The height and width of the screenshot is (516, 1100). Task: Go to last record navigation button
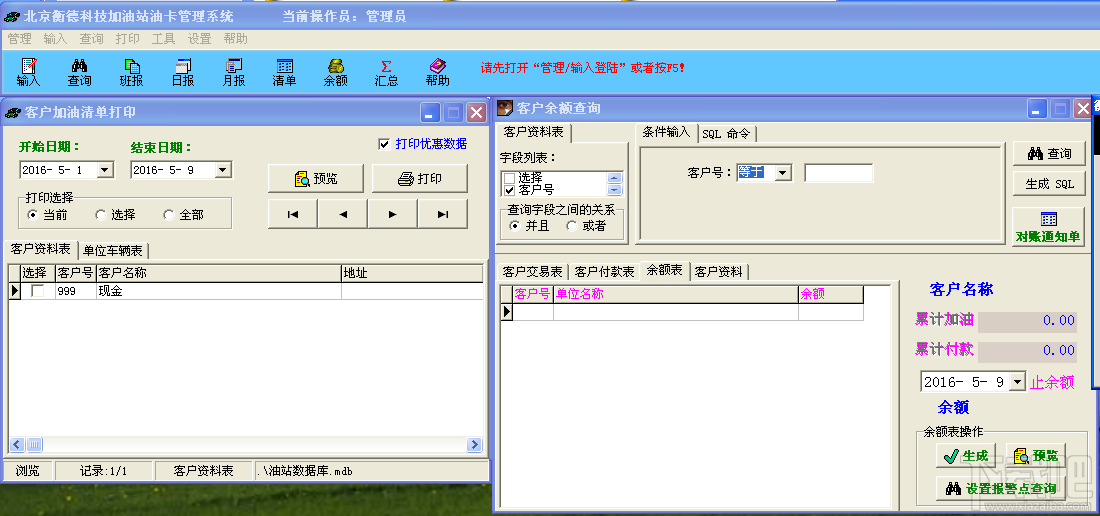[443, 215]
